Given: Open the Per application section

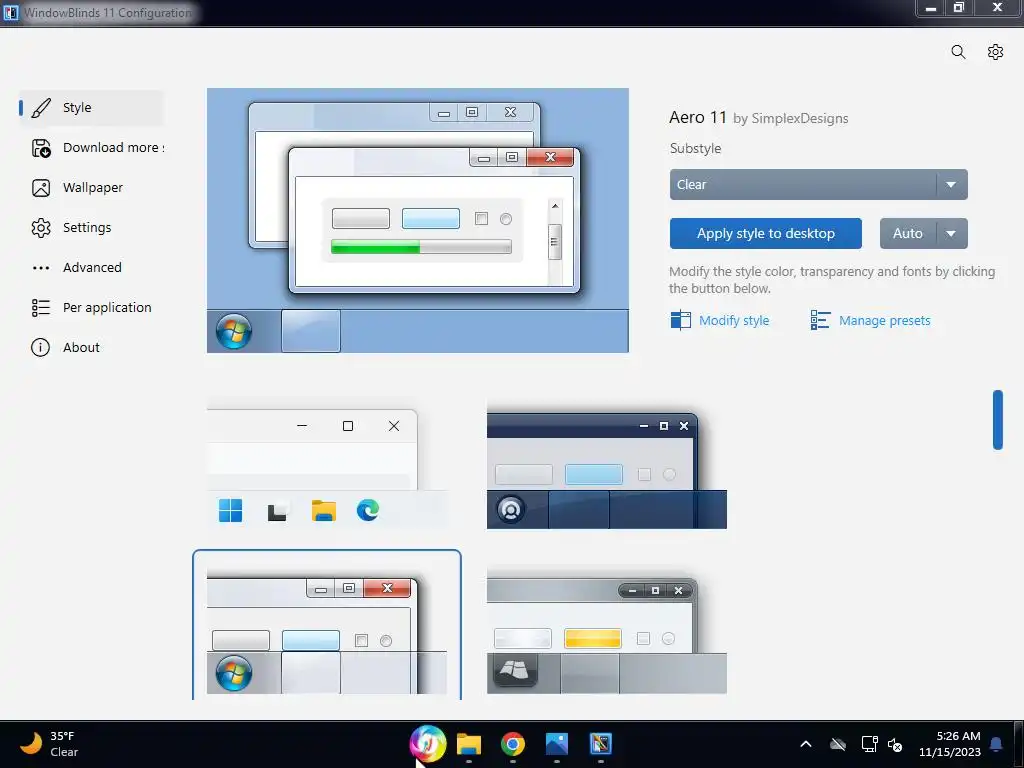Looking at the screenshot, I should [91, 308].
